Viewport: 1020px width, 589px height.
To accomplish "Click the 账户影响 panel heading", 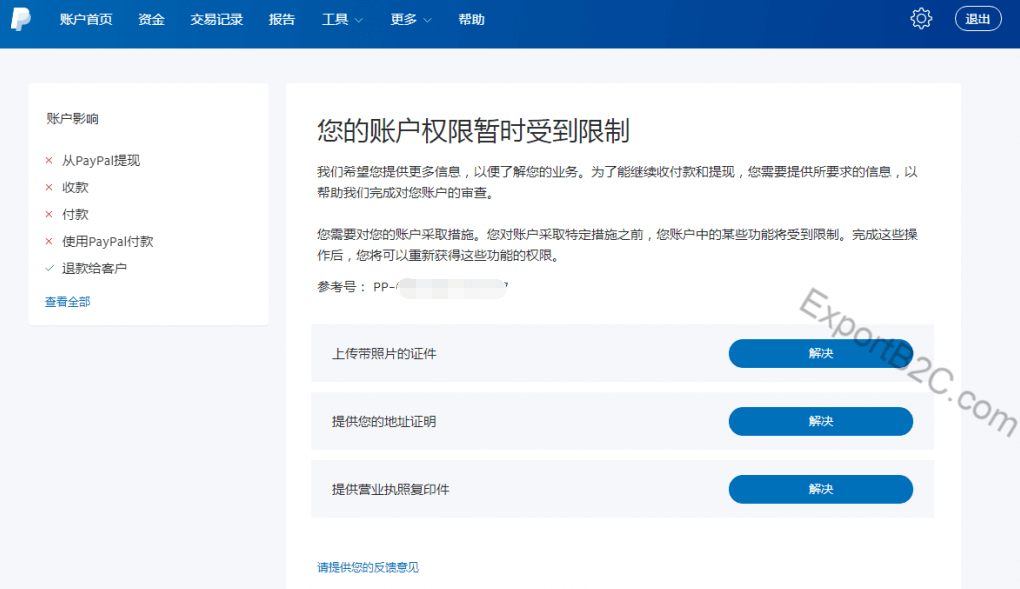I will coord(72,118).
